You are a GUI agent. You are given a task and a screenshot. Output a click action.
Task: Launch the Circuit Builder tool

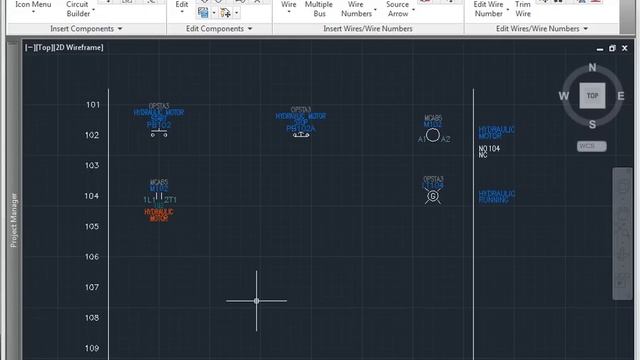tap(77, 9)
